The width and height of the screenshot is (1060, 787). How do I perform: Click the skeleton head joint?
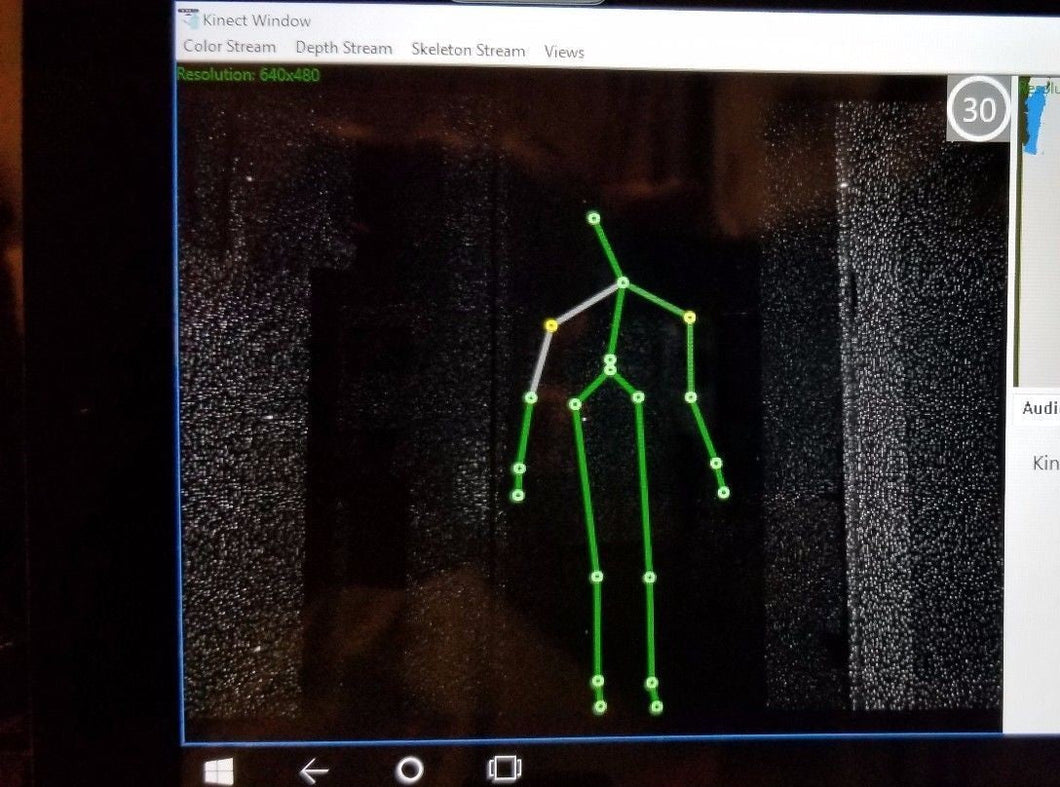pos(594,218)
